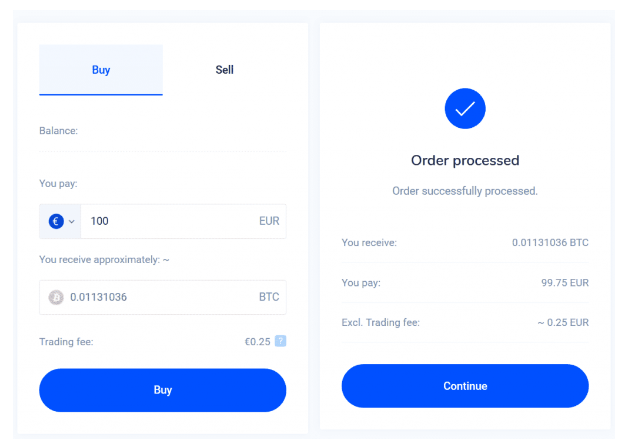Click the EUR label in pay field
The image size is (626, 442).
pos(269,221)
